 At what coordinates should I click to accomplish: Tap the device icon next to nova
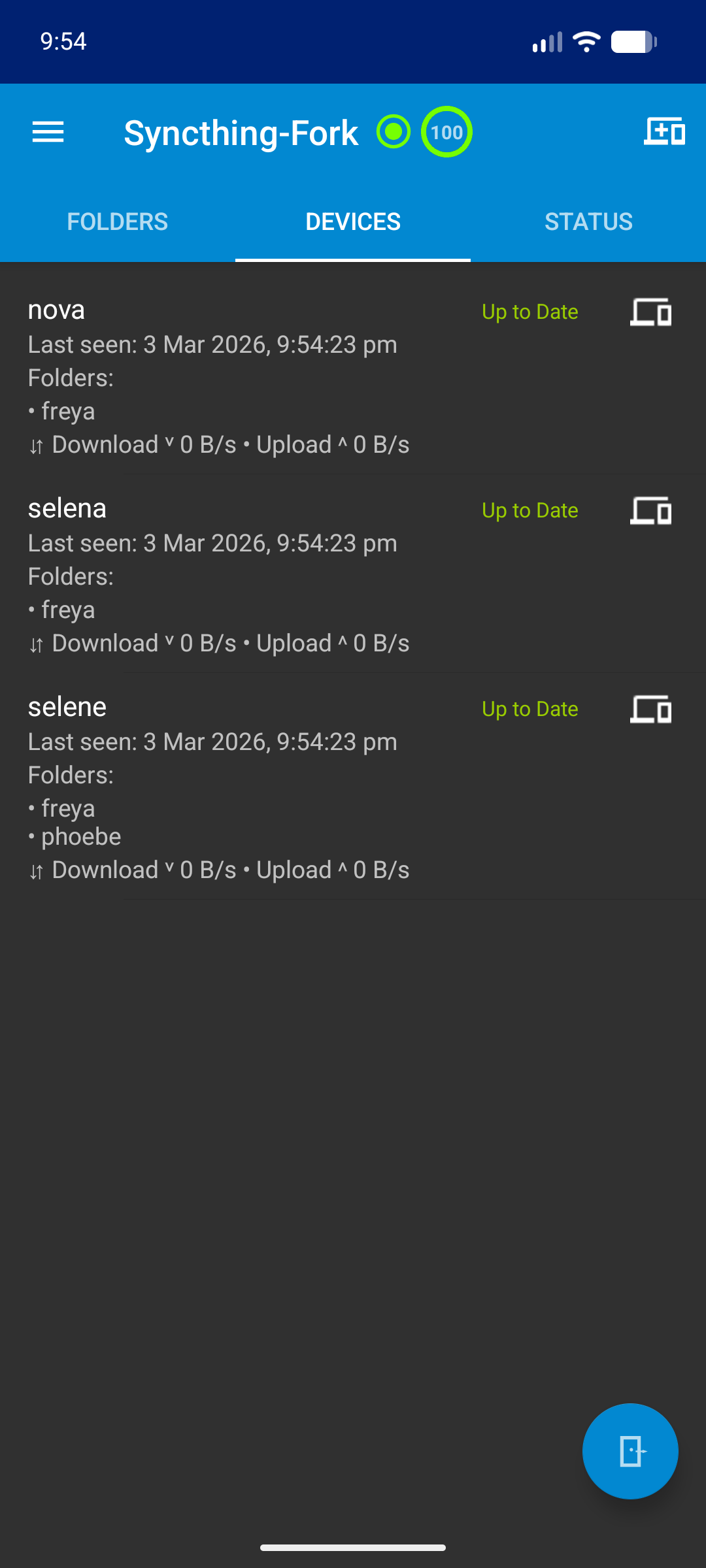pos(651,312)
